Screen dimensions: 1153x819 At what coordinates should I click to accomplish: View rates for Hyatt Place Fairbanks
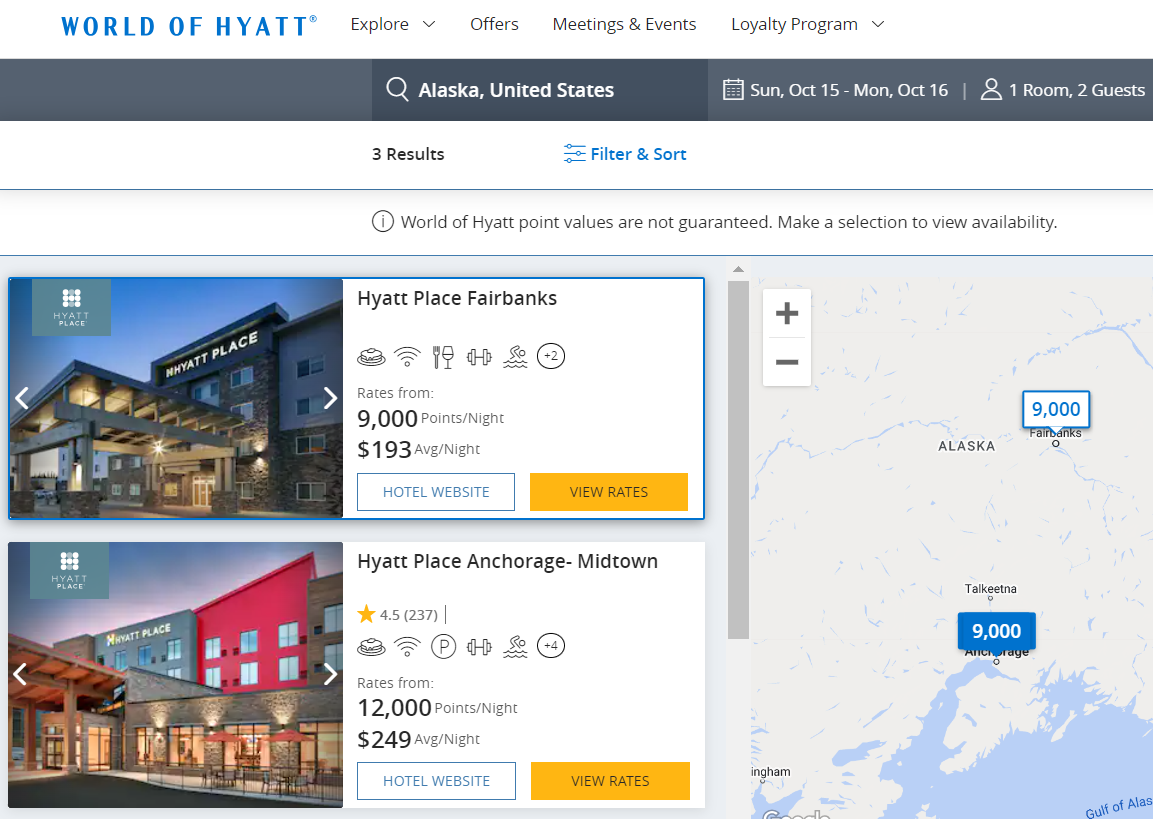point(608,491)
